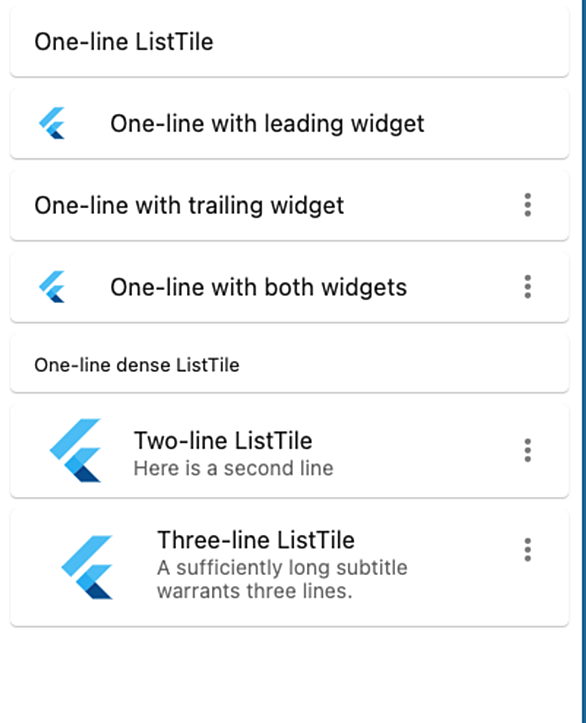Tap the 'Three-line ListTile' title

[x=256, y=540]
